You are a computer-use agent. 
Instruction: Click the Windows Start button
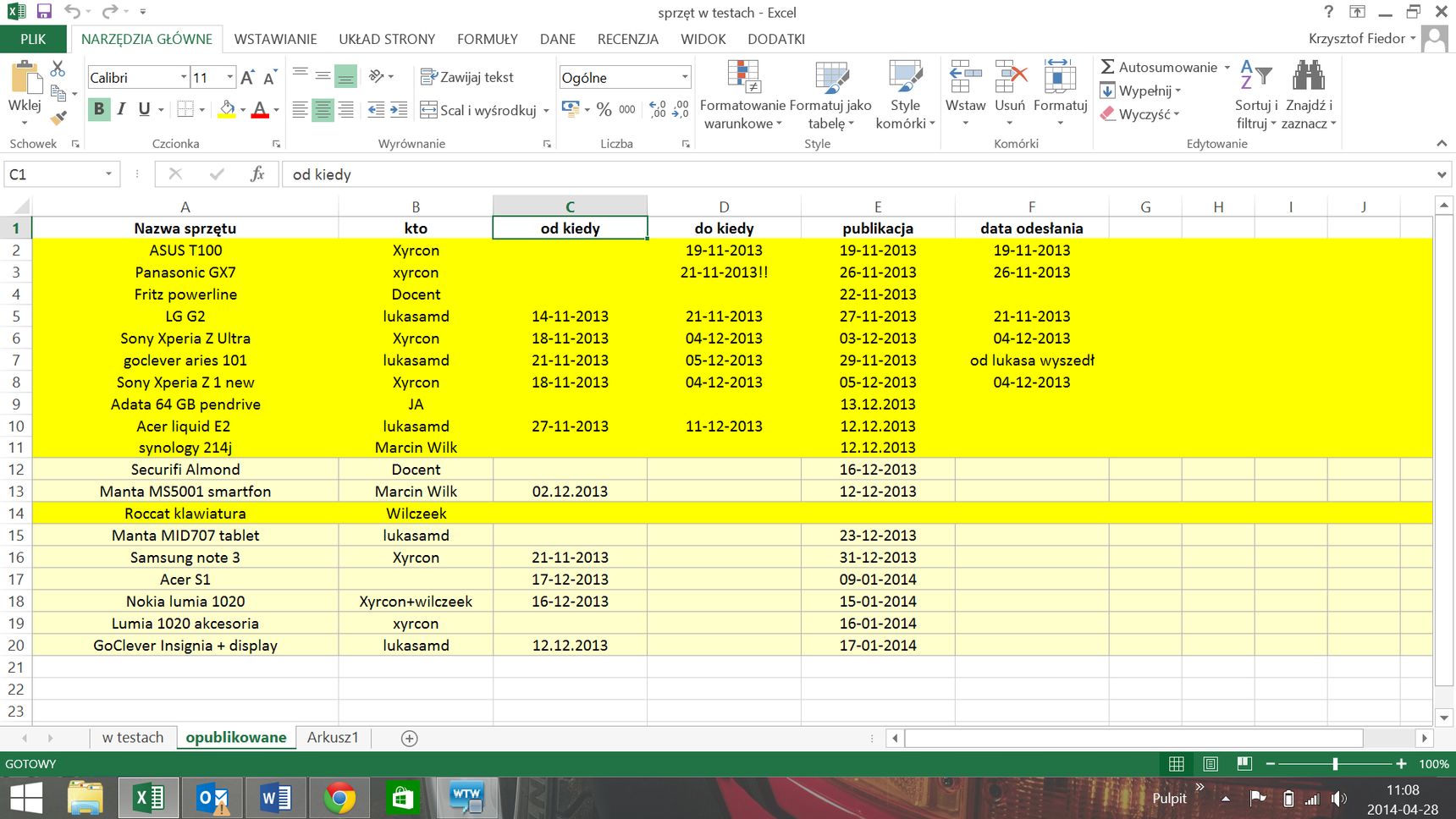[x=26, y=798]
